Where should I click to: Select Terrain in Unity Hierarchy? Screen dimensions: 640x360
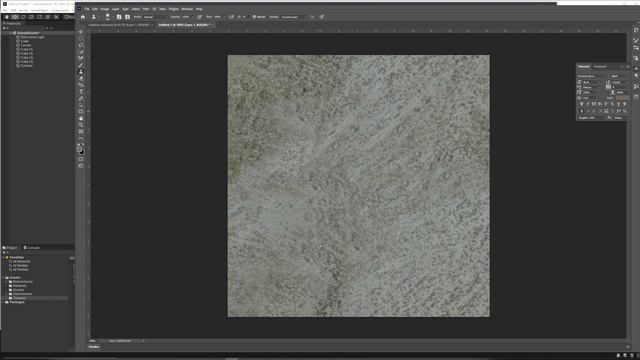tap(25, 45)
